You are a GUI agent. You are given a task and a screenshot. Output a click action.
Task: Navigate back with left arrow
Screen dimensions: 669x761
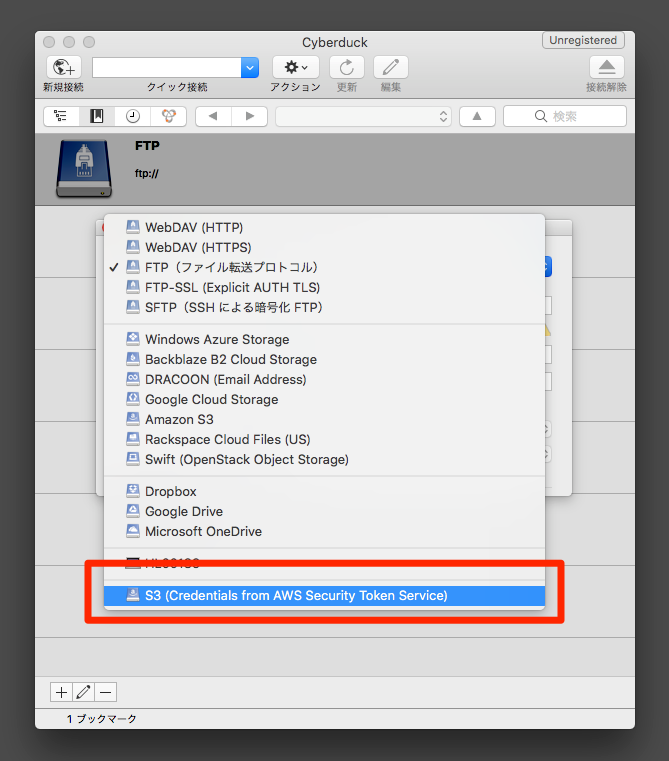[213, 116]
